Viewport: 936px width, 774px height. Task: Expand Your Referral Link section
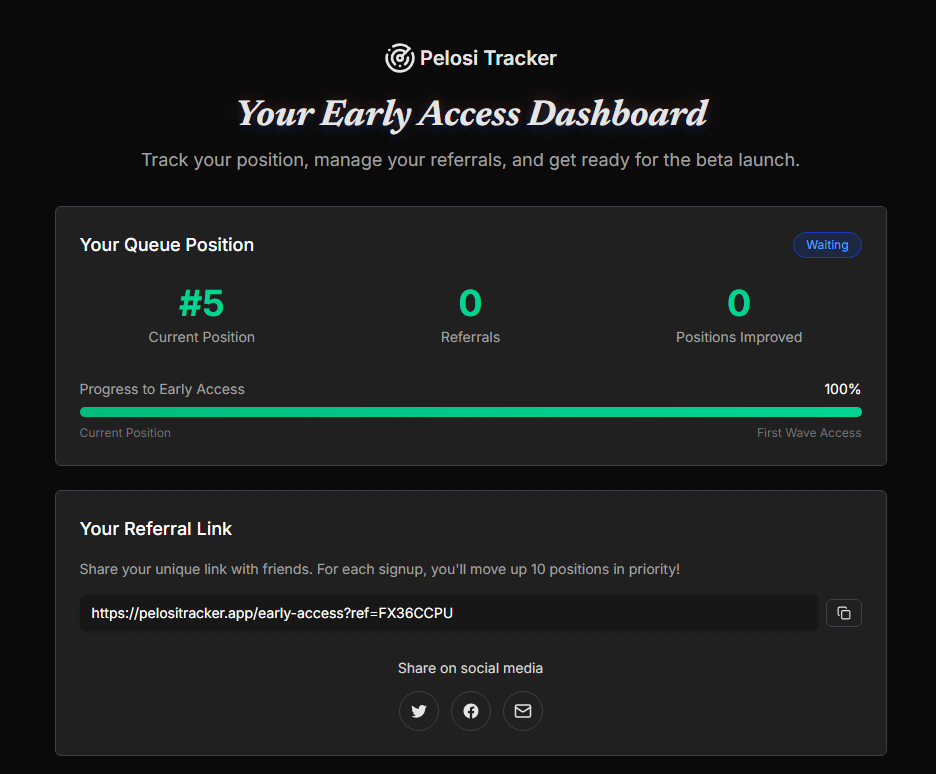(x=155, y=529)
